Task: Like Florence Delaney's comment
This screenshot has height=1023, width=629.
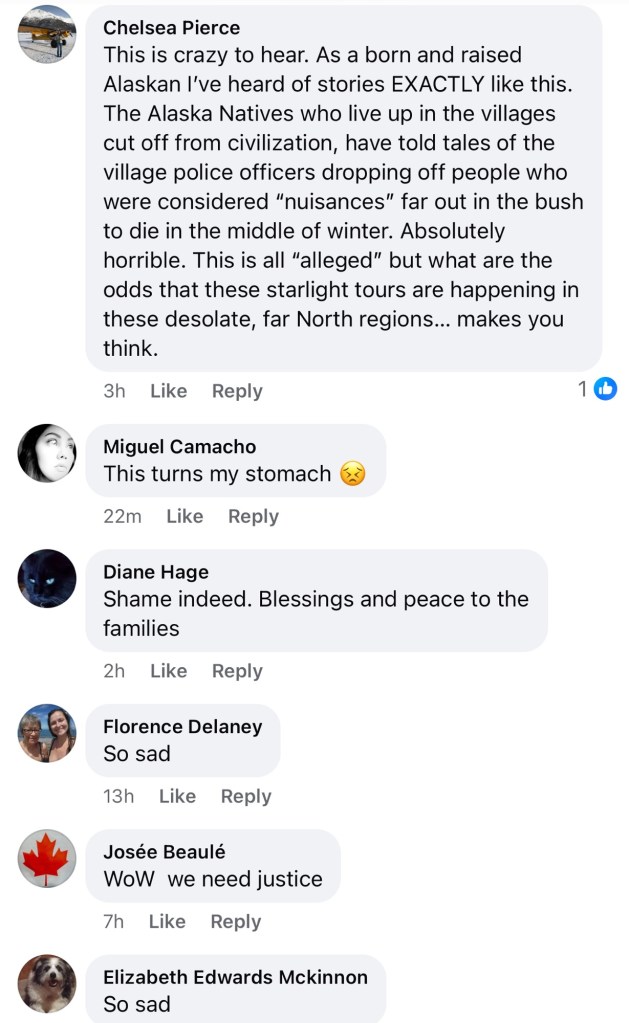Action: pos(177,796)
